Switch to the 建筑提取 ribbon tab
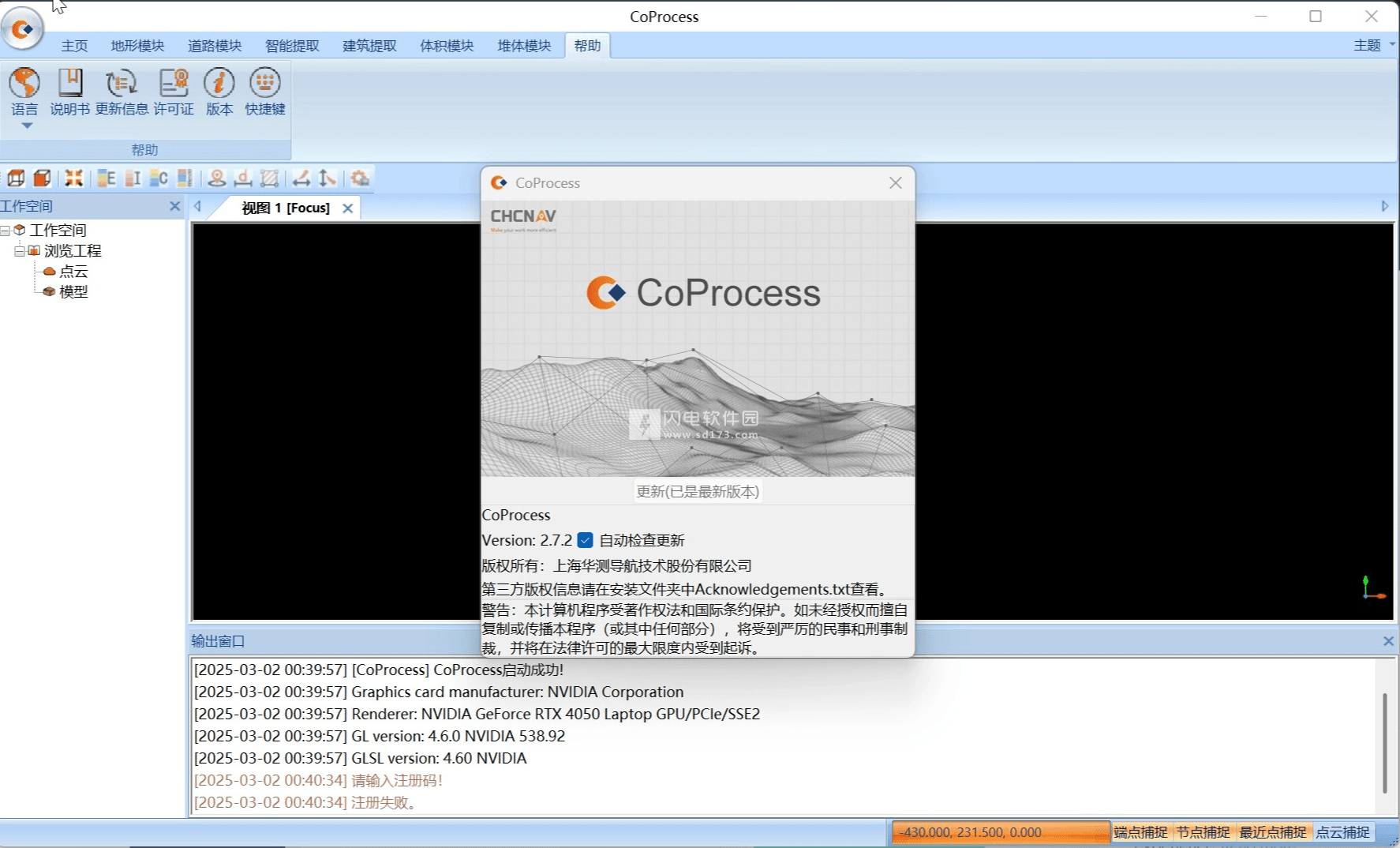Image resolution: width=1400 pixels, height=848 pixels. click(x=369, y=46)
